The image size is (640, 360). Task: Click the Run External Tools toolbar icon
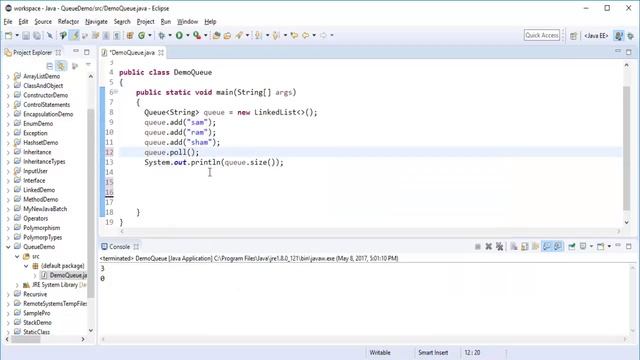coord(197,36)
